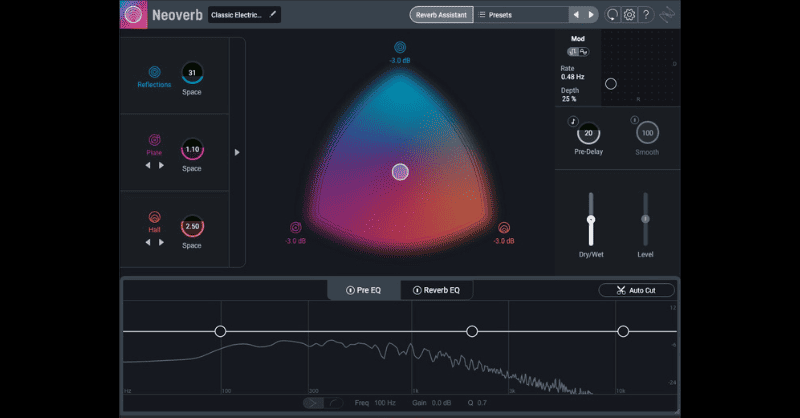Toggle Pre-Delay tempo sync note icon
This screenshot has height=418, width=800.
click(x=573, y=121)
